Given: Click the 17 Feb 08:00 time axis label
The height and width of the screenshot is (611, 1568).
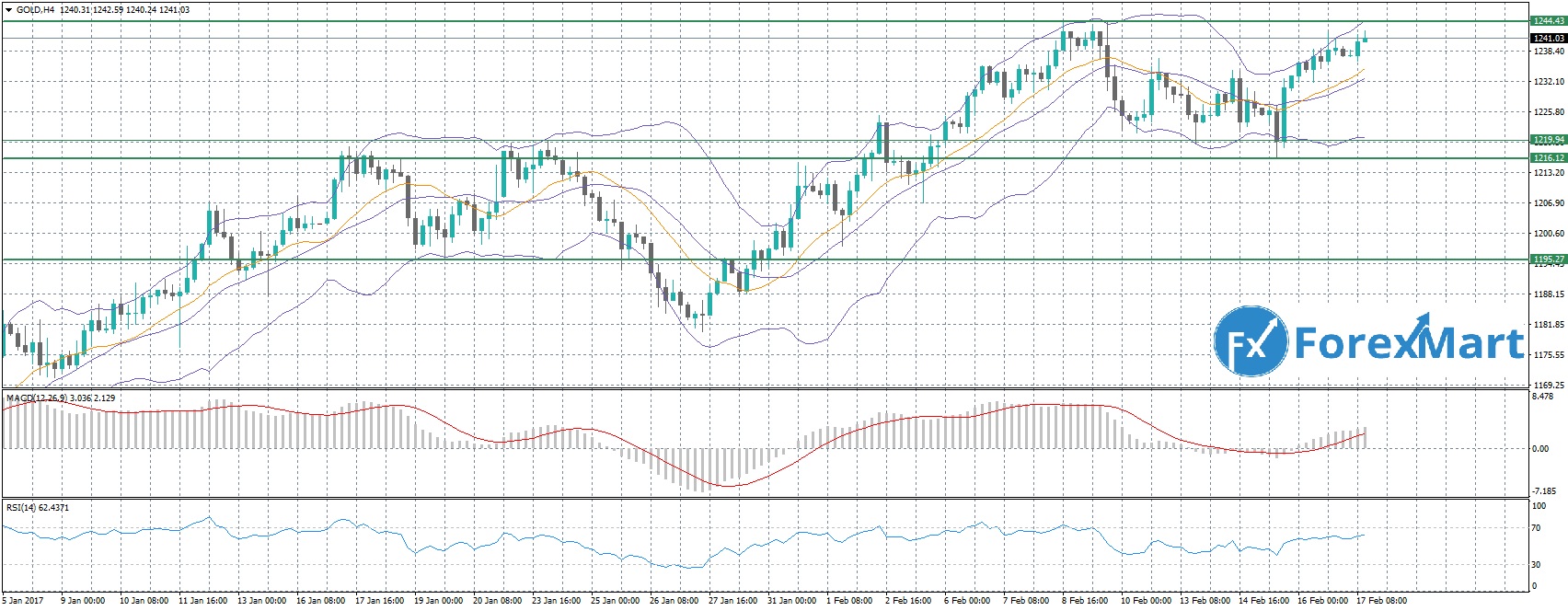Looking at the screenshot, I should (x=1381, y=602).
